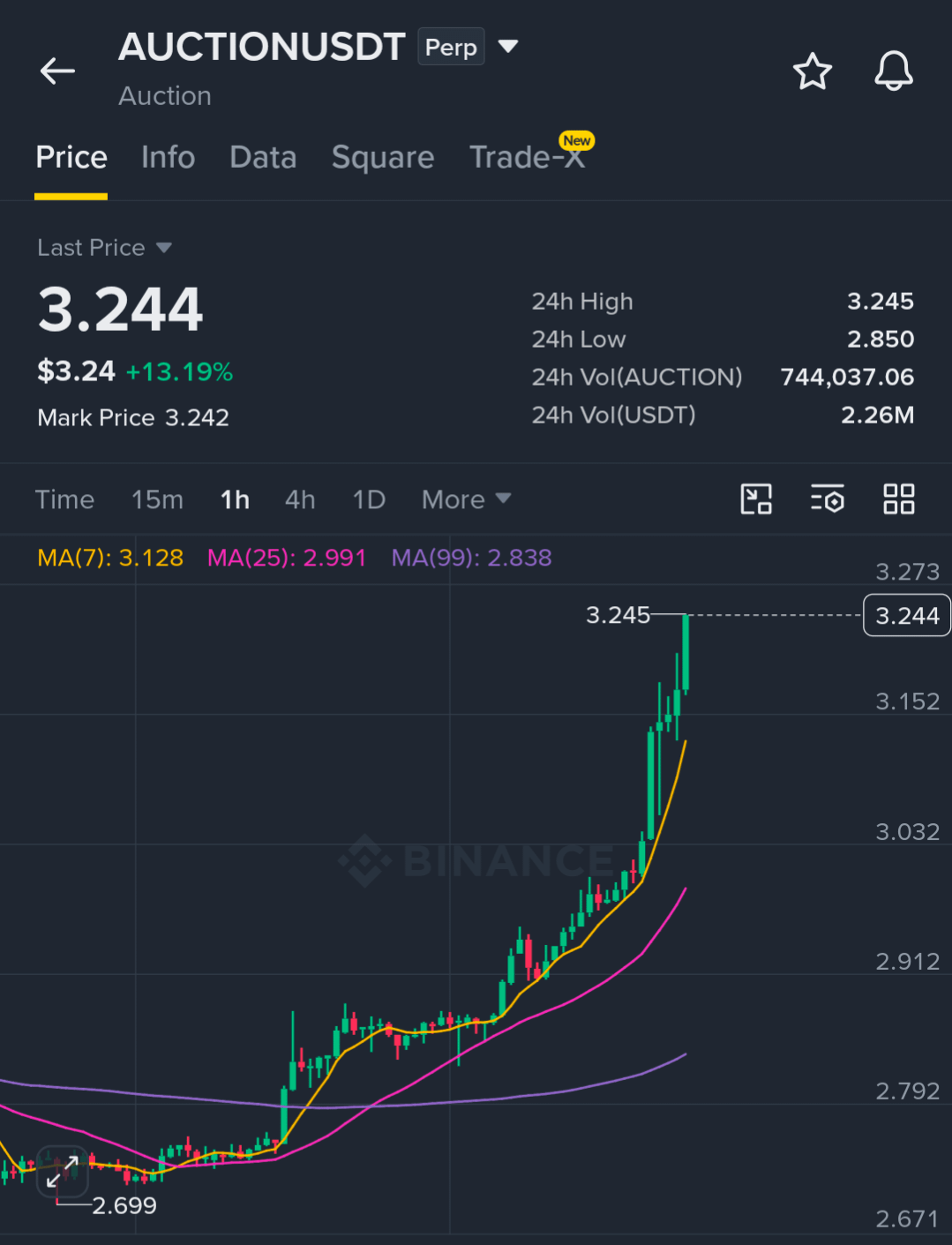Expand chart to fullscreen with arrows icon
This screenshot has width=952, height=1245.
(x=63, y=1172)
